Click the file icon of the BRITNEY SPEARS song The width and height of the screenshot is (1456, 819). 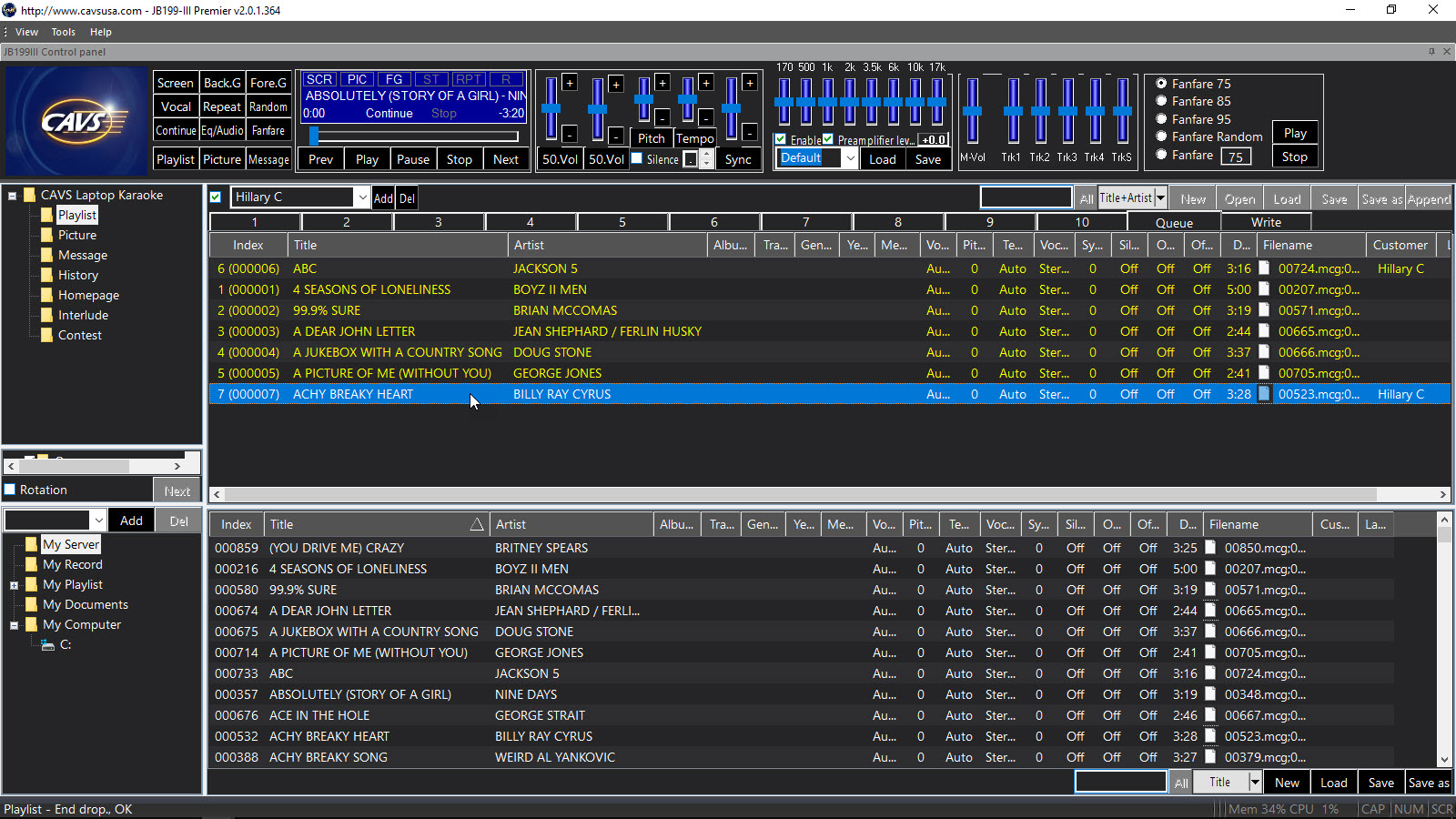(1210, 548)
